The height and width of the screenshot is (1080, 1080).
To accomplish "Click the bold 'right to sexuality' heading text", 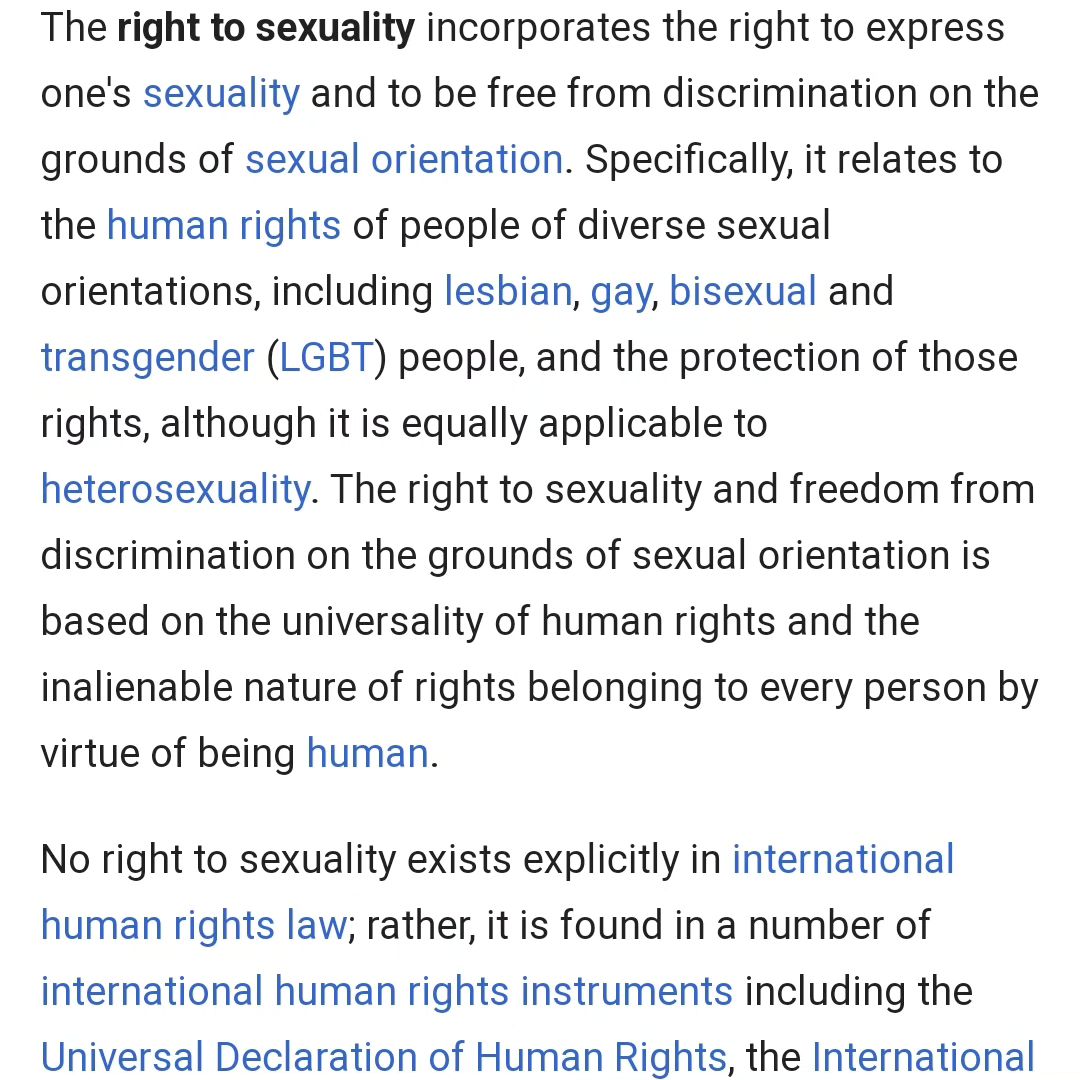I will 266,28.
